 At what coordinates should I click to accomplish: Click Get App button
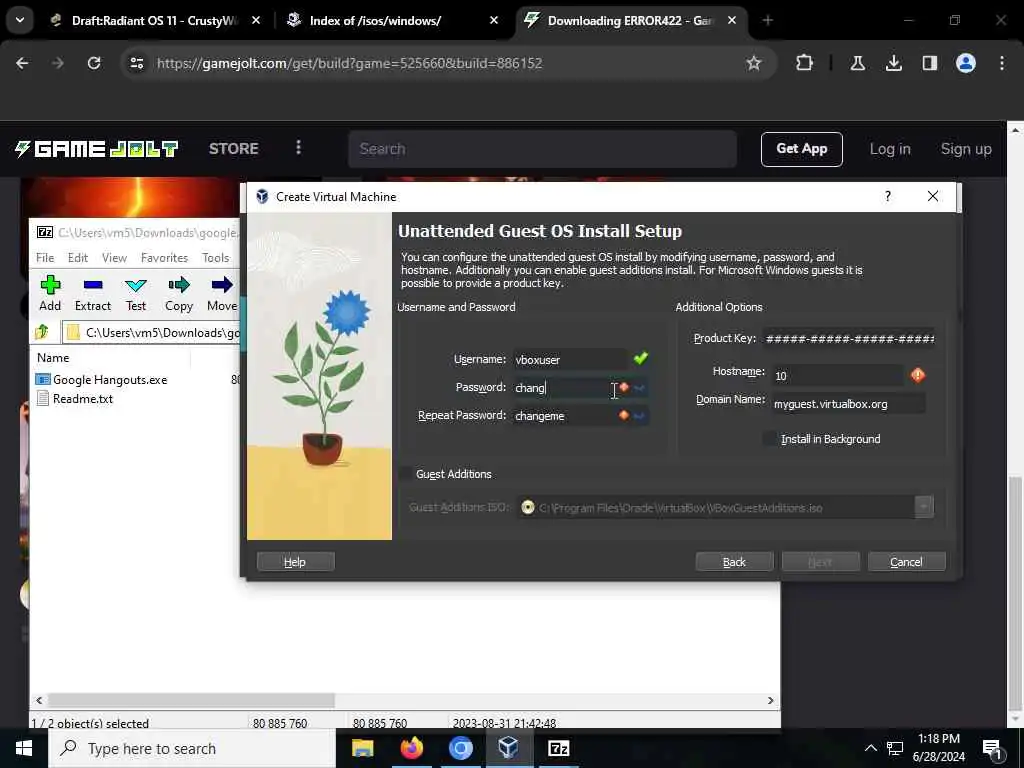point(801,149)
